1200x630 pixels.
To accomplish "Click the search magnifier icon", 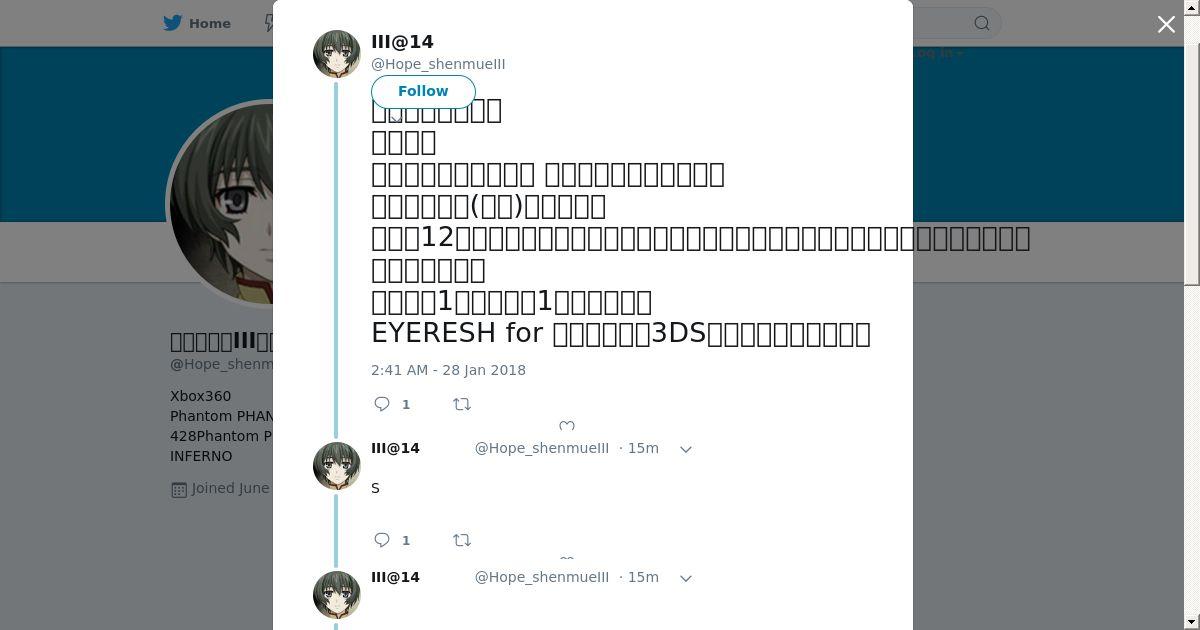I will point(982,23).
